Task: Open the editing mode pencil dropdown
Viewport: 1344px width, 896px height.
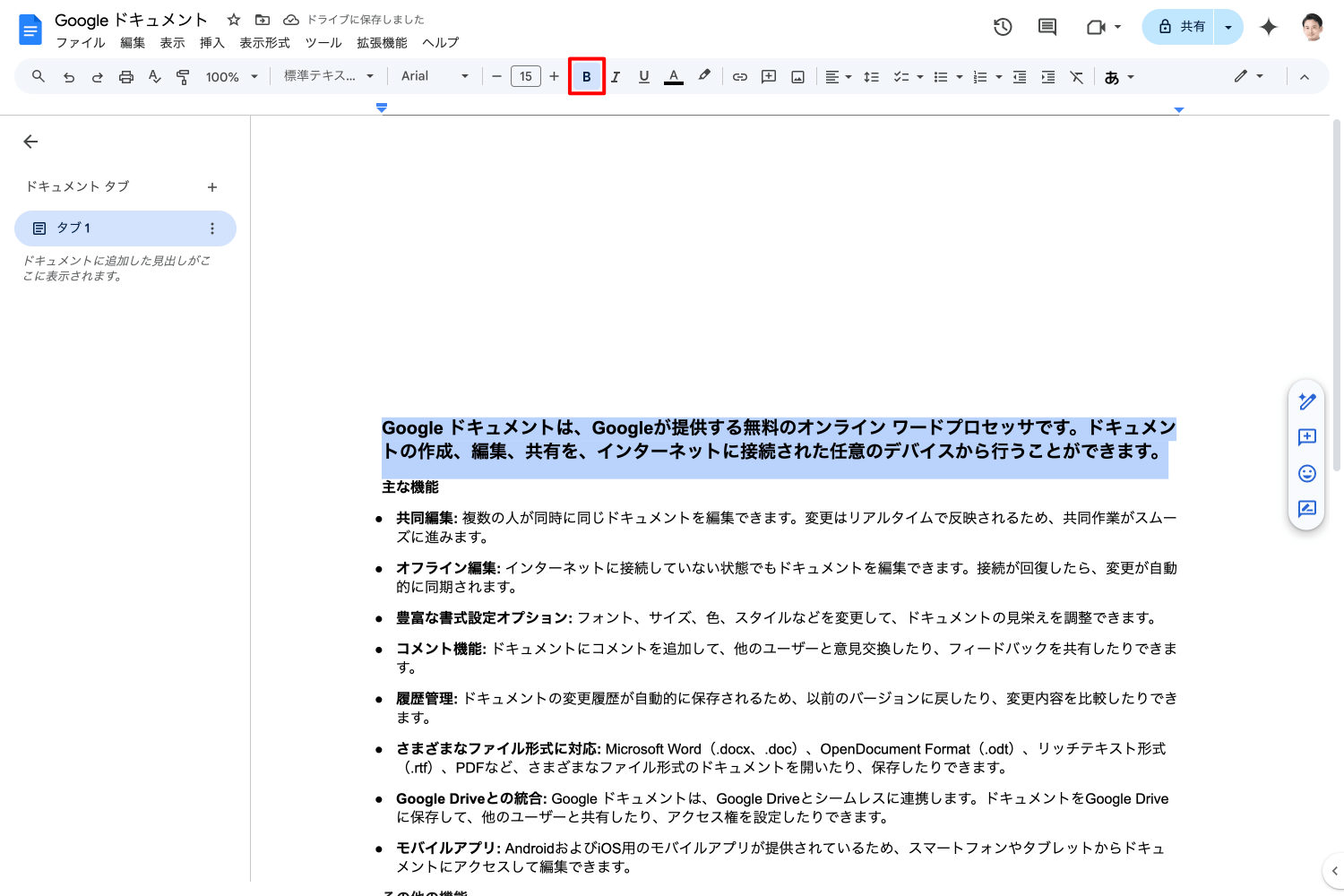Action: tap(1249, 77)
